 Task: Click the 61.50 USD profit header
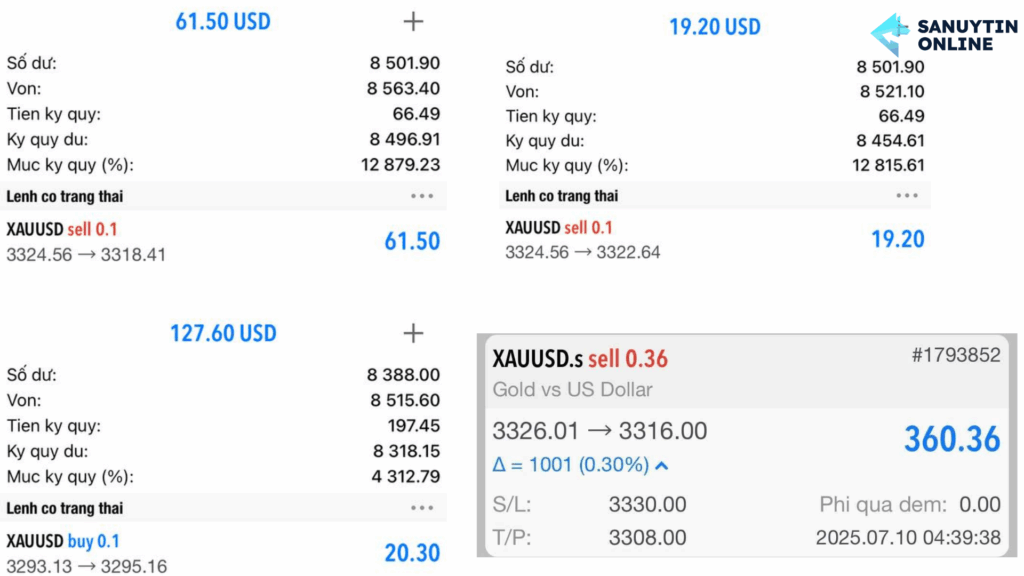pos(223,22)
